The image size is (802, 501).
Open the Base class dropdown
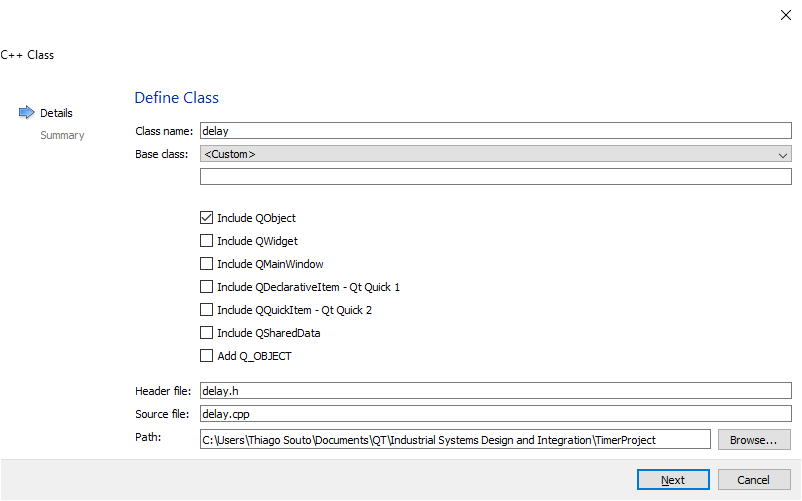(x=495, y=154)
